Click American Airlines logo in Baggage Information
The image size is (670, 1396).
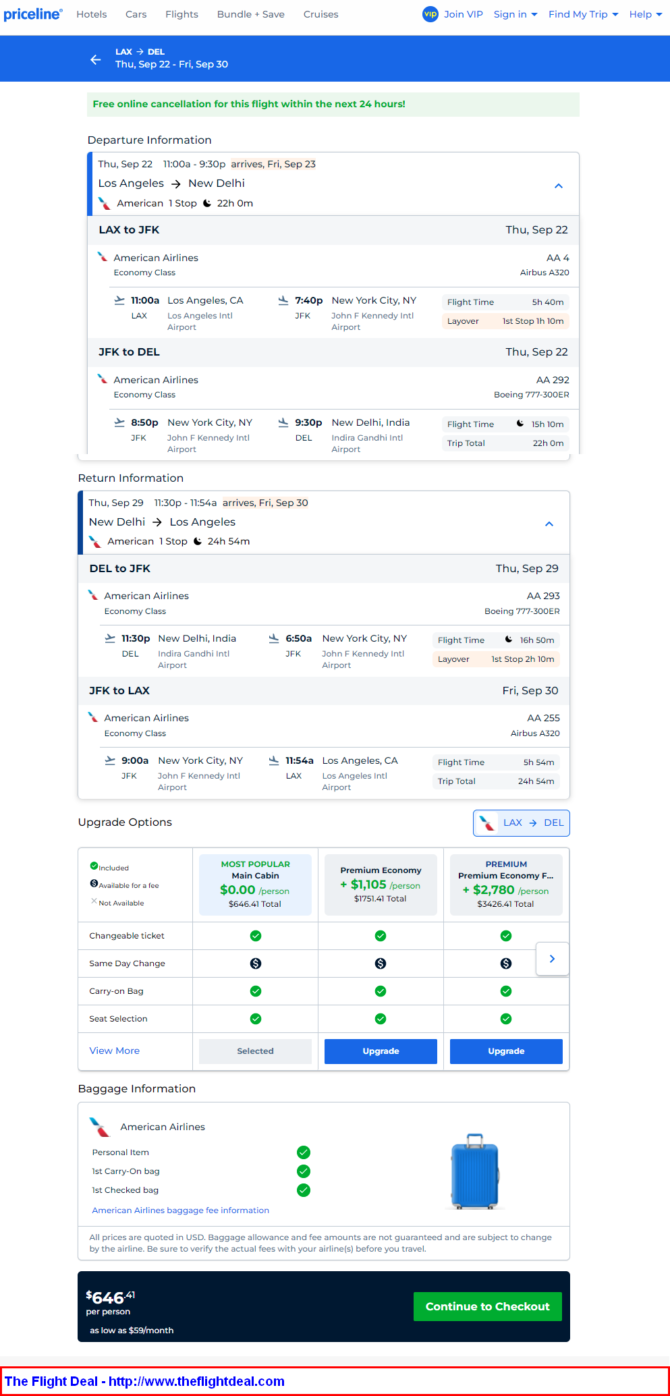100,1127
